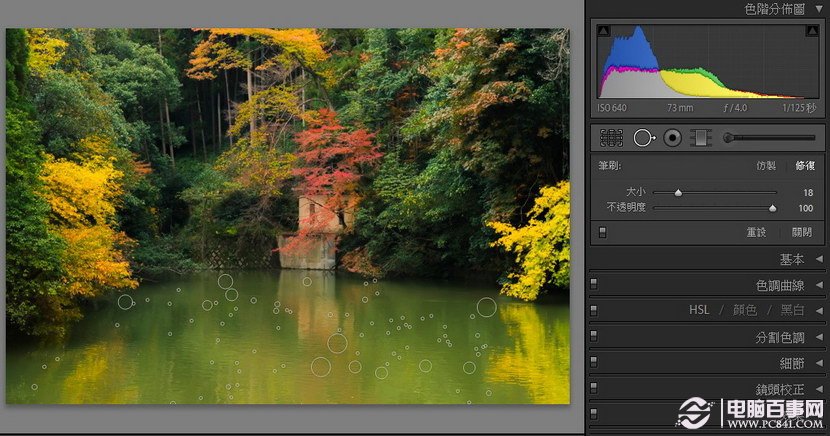Viewport: 830px width, 436px height.
Task: Click the 不透明度 slider handle
Action: (x=772, y=208)
